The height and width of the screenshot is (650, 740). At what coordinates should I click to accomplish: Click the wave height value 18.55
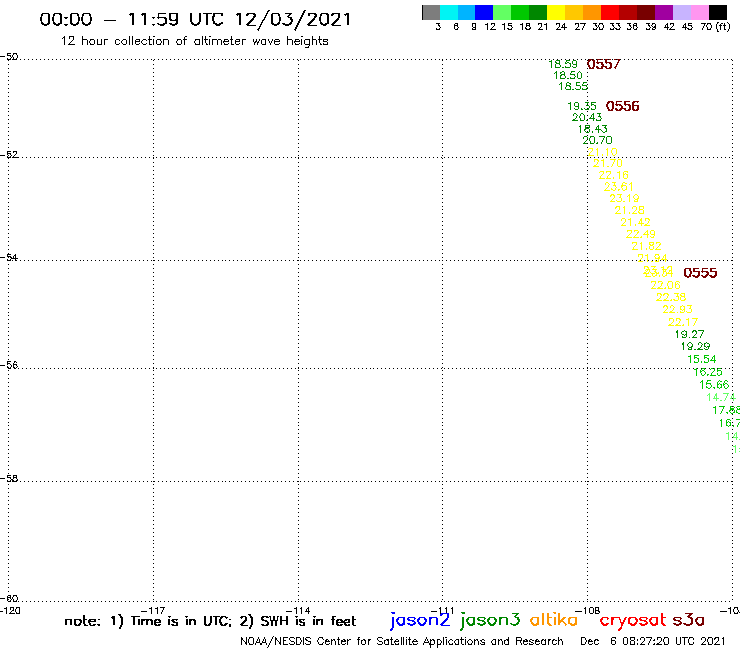573,86
